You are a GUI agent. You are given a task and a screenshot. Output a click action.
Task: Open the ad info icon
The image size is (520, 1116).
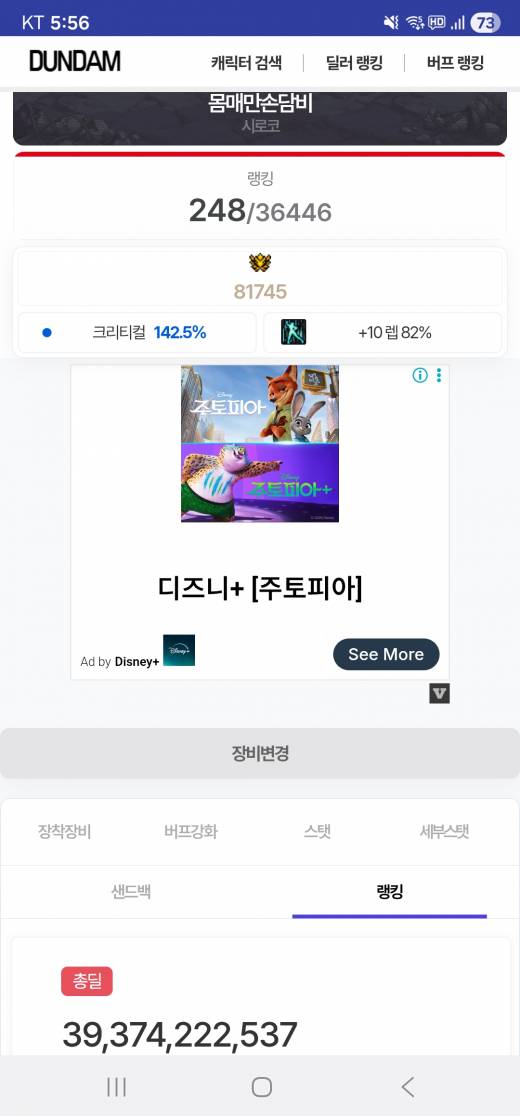[x=420, y=375]
